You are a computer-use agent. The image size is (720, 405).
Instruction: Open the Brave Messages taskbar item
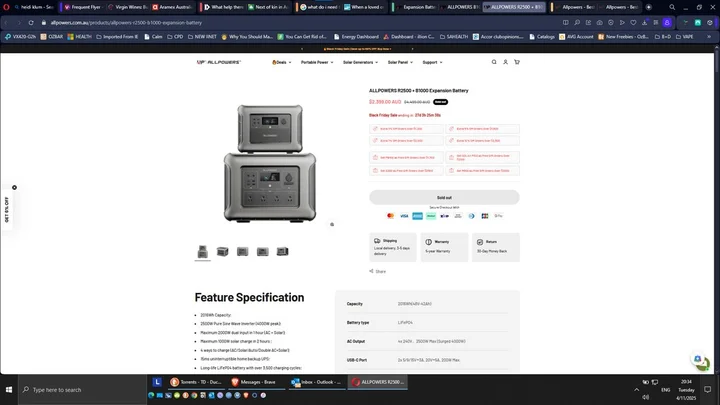tap(258, 382)
